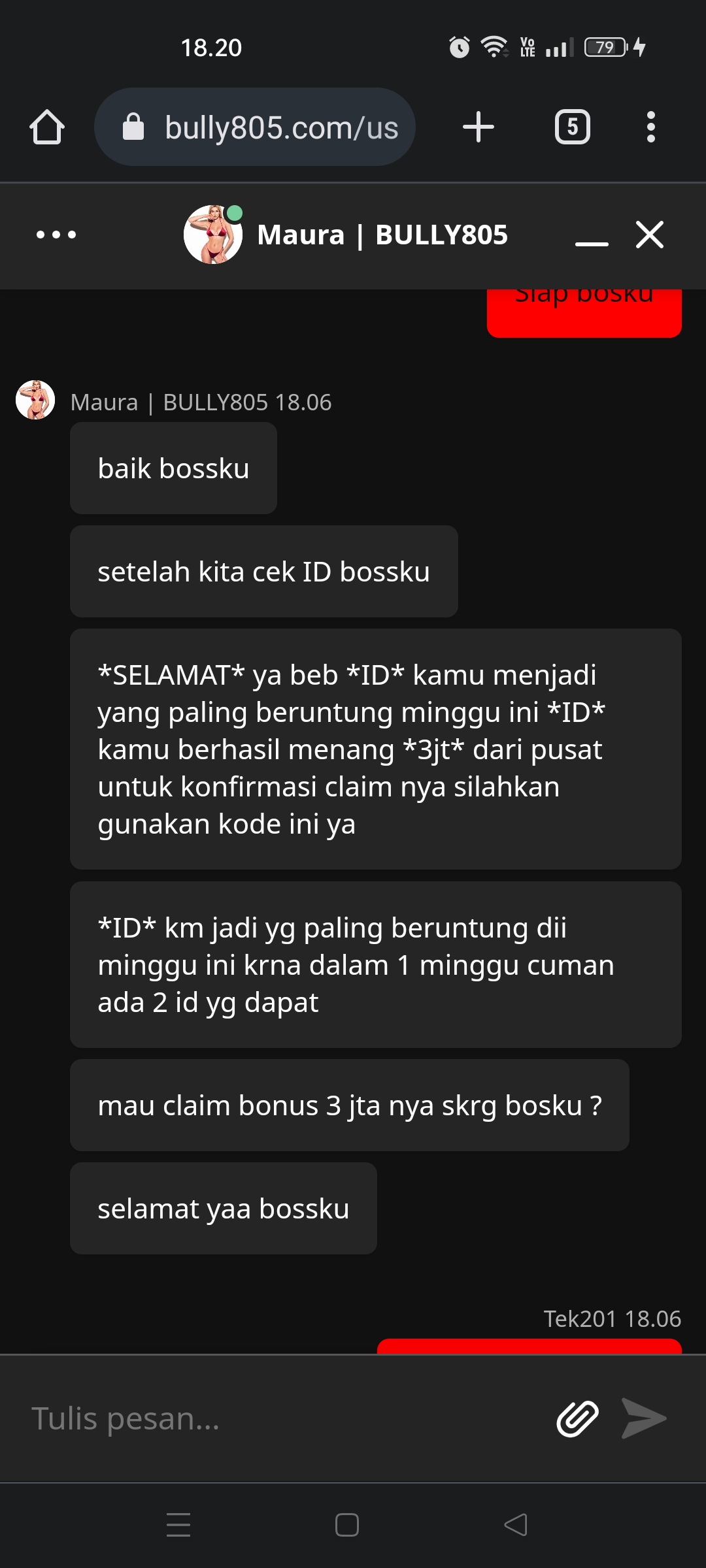Tap the send message arrow icon
Viewport: 706px width, 1568px height.
click(644, 1418)
